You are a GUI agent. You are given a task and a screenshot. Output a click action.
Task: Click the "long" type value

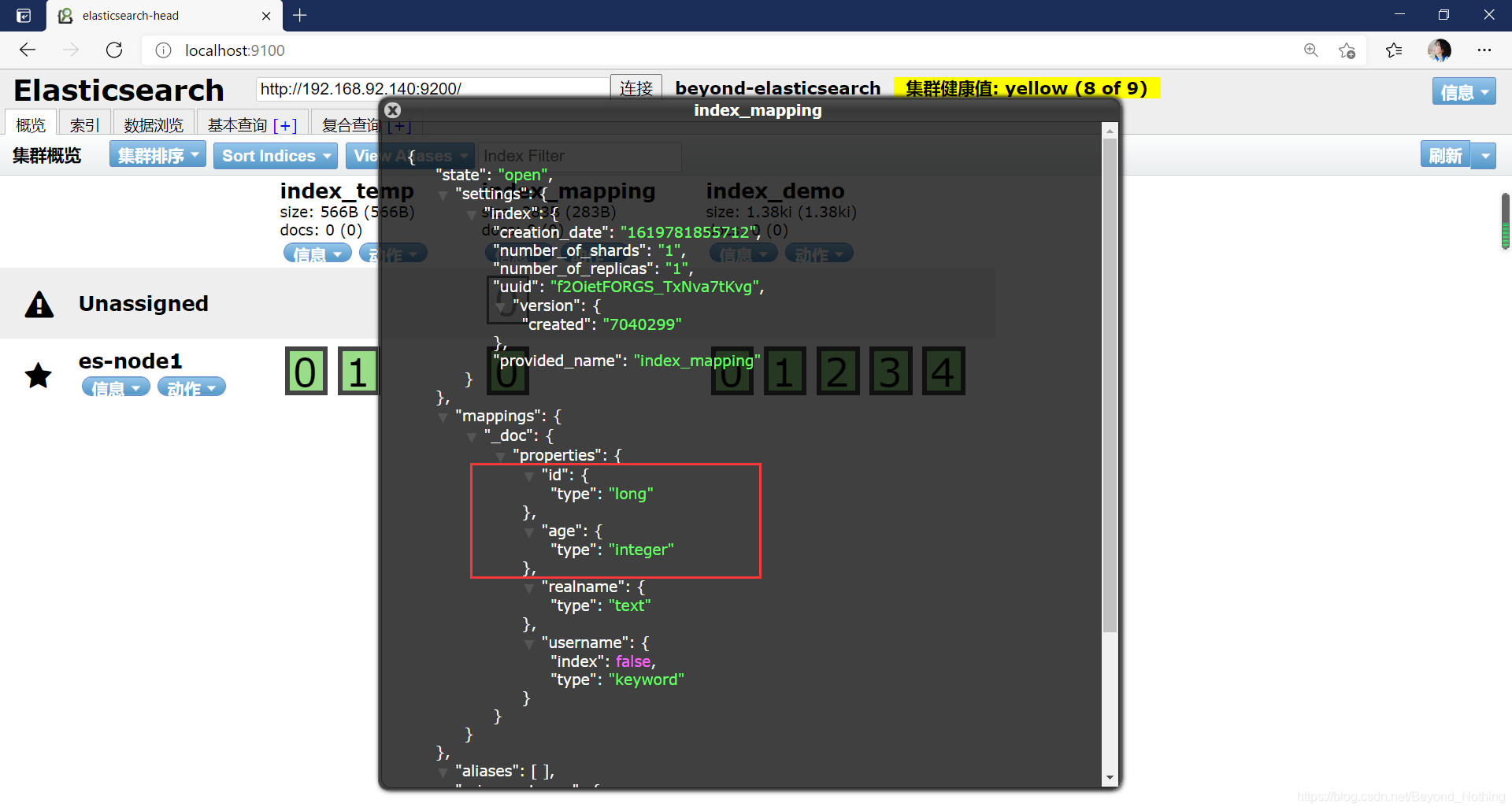point(631,494)
